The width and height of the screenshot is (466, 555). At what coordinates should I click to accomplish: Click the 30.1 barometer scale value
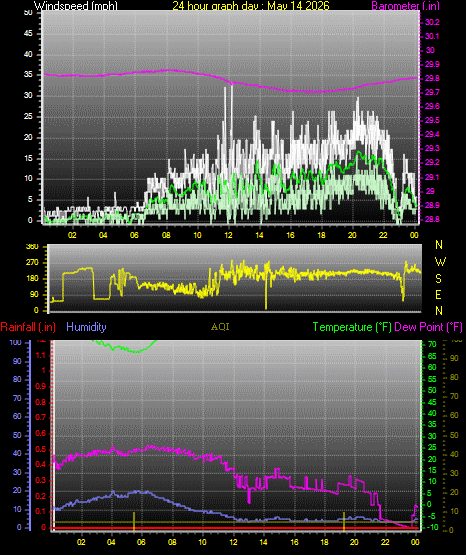432,36
